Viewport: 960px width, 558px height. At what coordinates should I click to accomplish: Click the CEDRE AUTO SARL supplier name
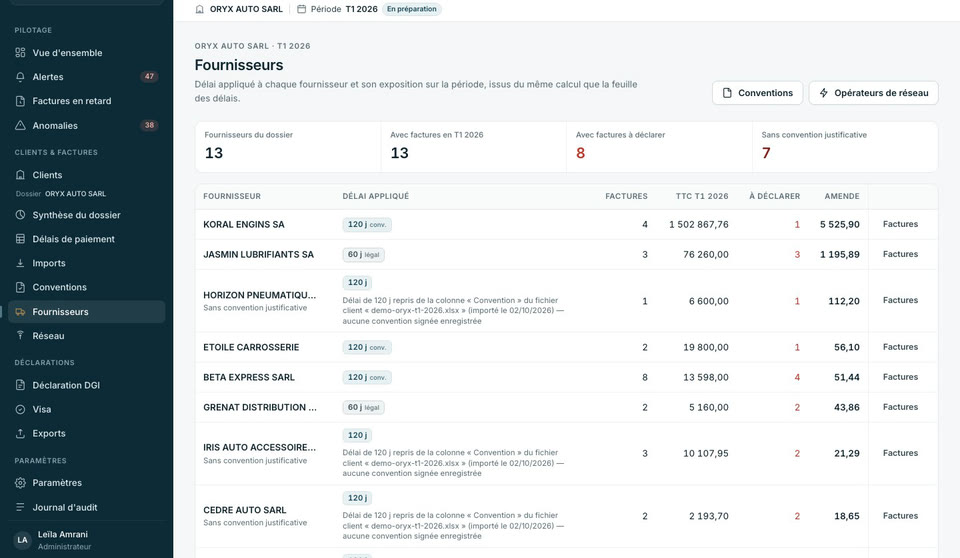(244, 510)
